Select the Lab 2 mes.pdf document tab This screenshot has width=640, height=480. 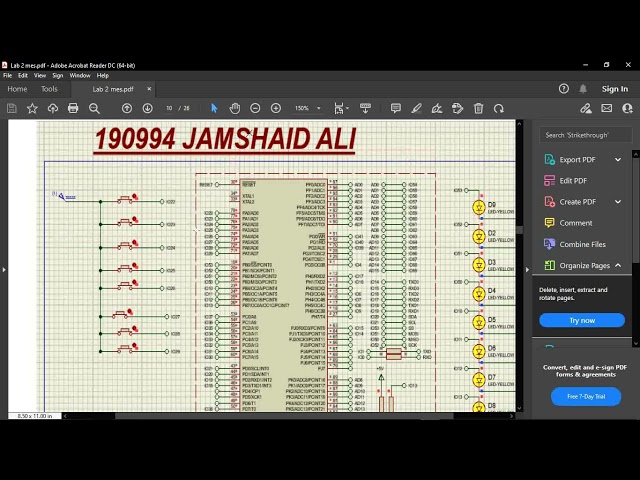(x=113, y=89)
